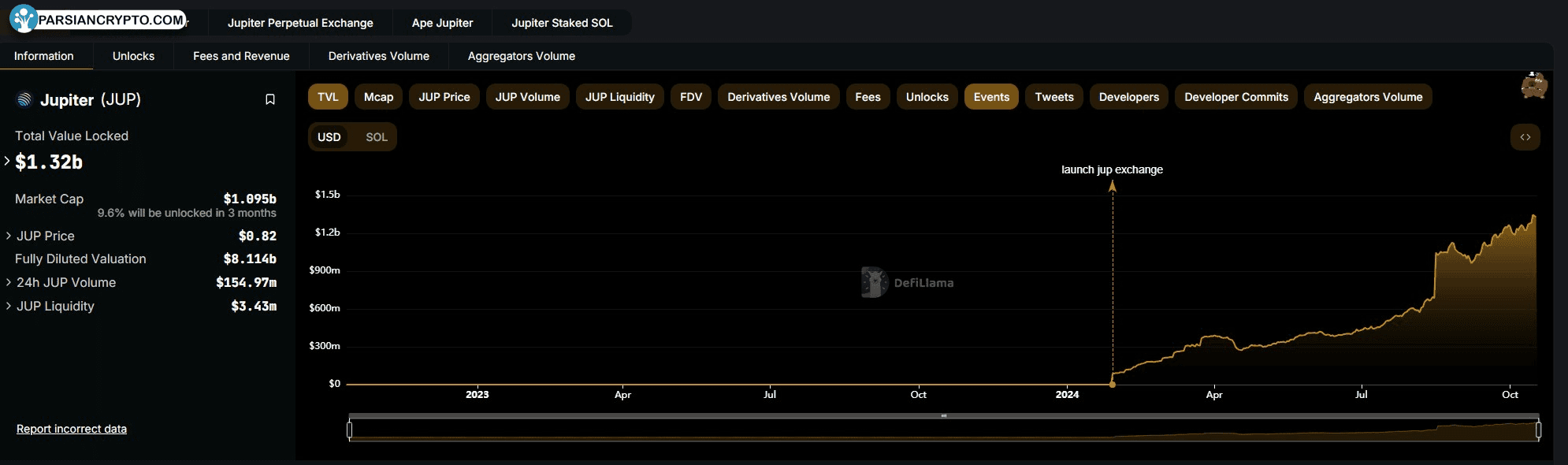Screen dimensions: 1568x465
Task: Switch to Derivatives Volume tab
Action: (x=379, y=56)
